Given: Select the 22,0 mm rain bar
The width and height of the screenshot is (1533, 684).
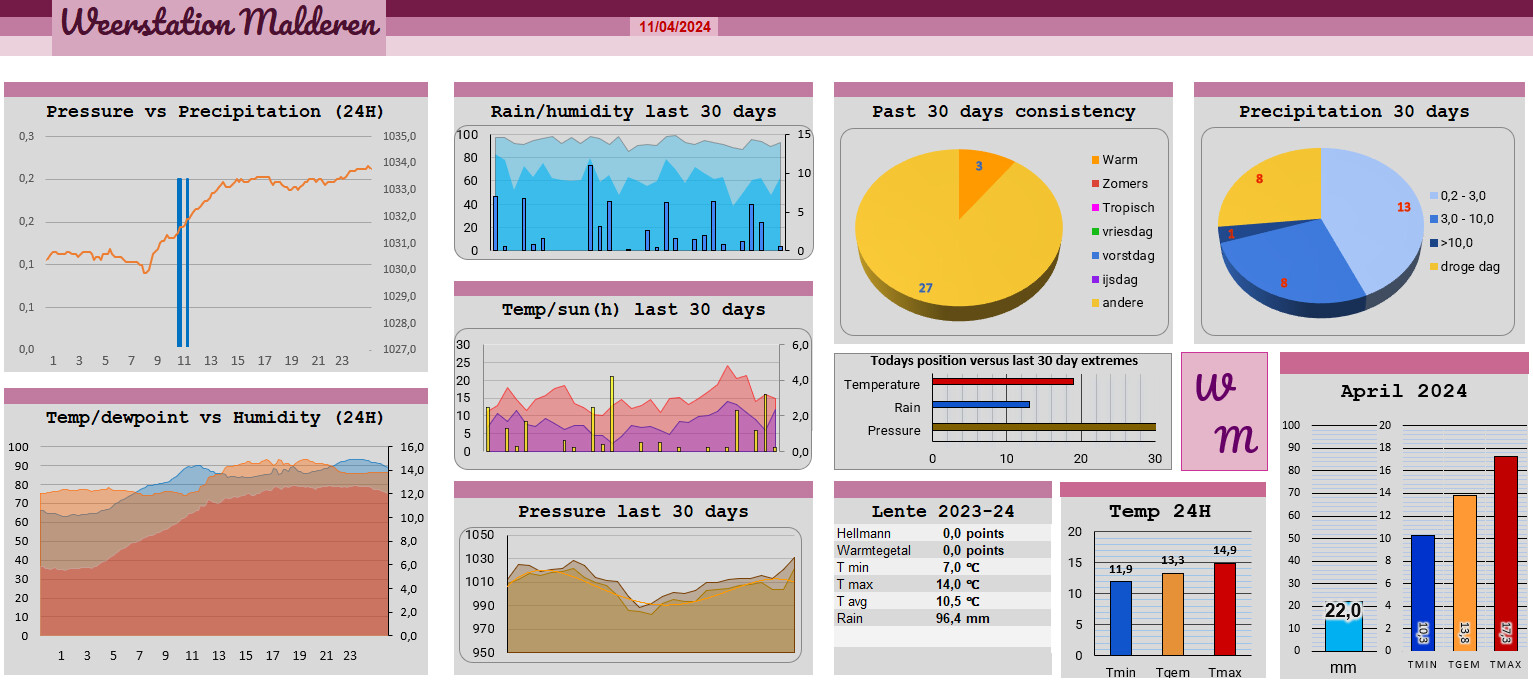Looking at the screenshot, I should coord(1343,634).
